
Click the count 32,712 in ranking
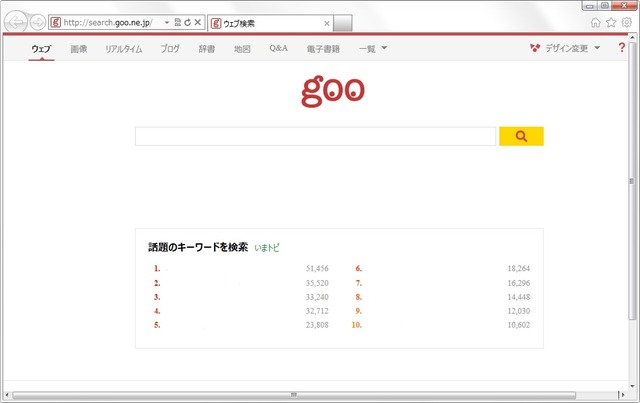pyautogui.click(x=317, y=311)
